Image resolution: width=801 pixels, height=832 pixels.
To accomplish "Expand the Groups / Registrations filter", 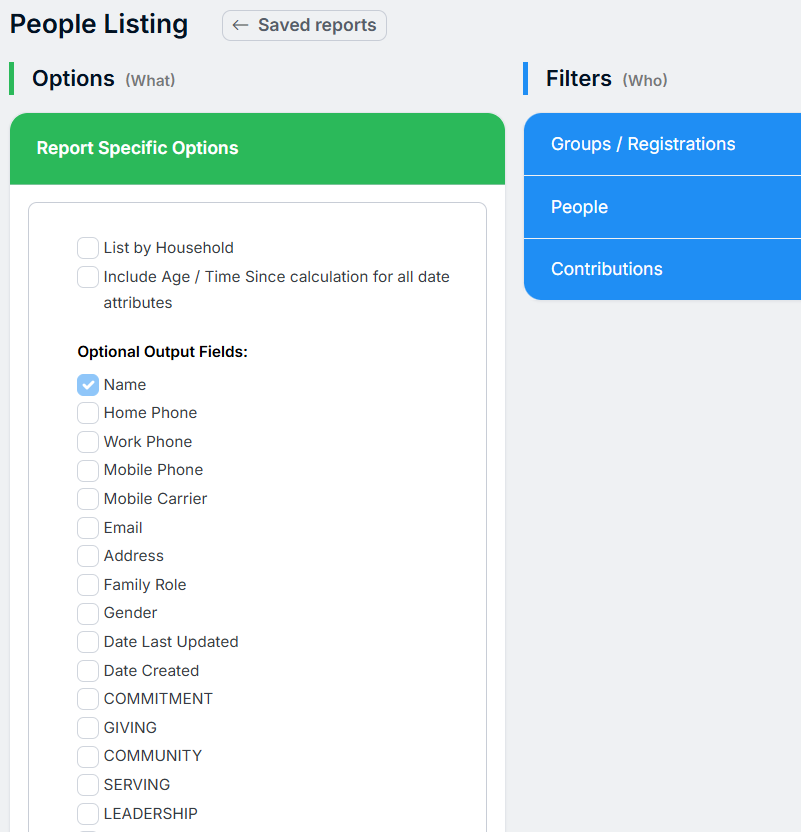I will pyautogui.click(x=662, y=144).
